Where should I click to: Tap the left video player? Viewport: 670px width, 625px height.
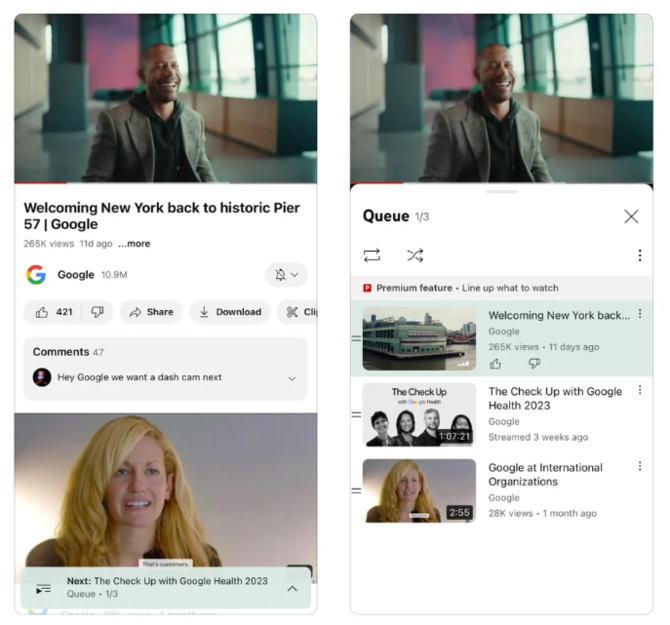point(166,98)
